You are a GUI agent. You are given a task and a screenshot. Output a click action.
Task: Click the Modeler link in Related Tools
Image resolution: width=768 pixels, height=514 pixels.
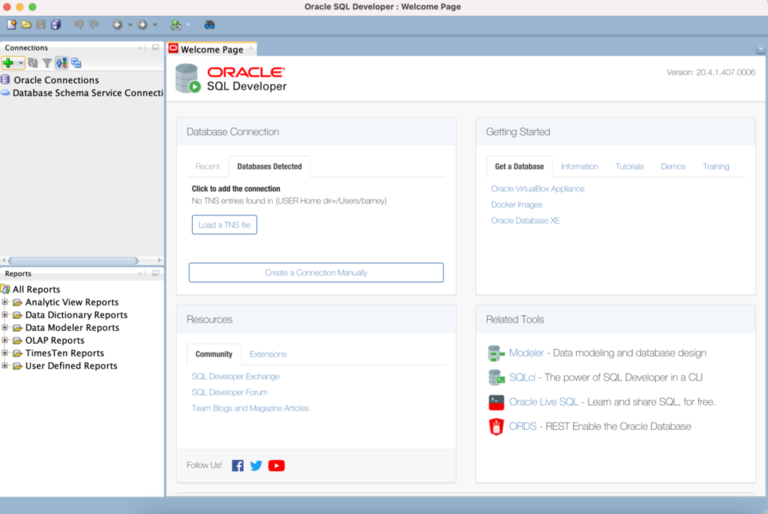click(526, 353)
